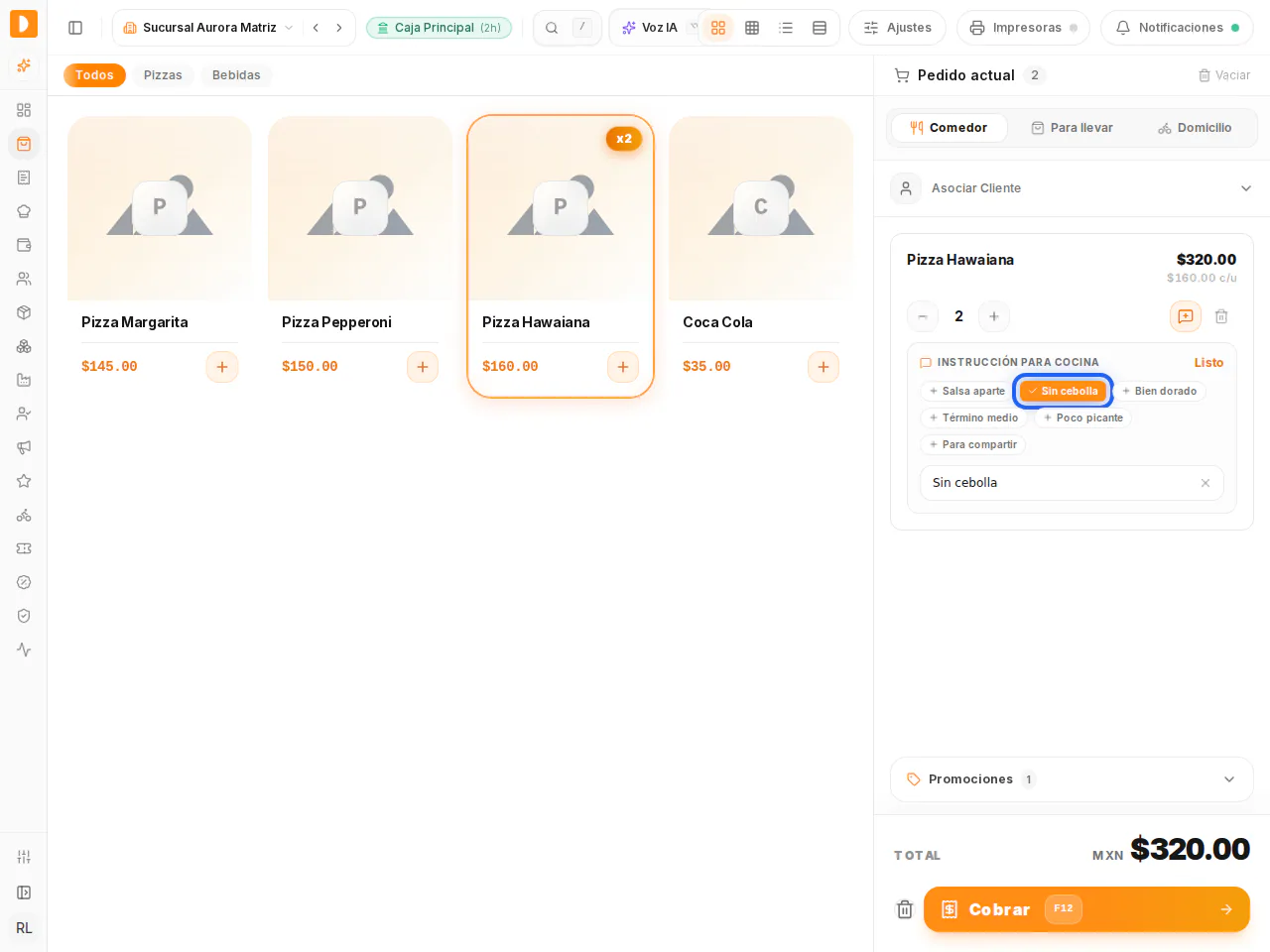This screenshot has width=1270, height=952.
Task: Click Vaciar to empty the order
Action: pyautogui.click(x=1224, y=75)
